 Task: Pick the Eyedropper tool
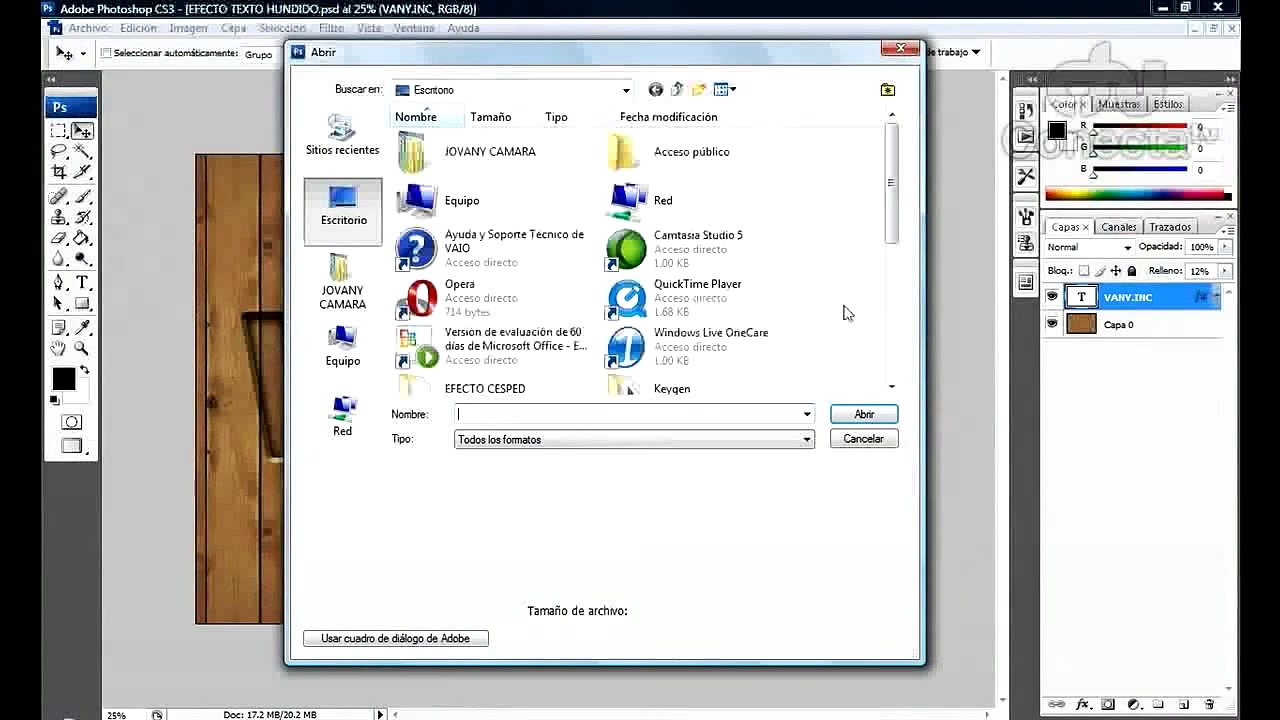[x=82, y=327]
